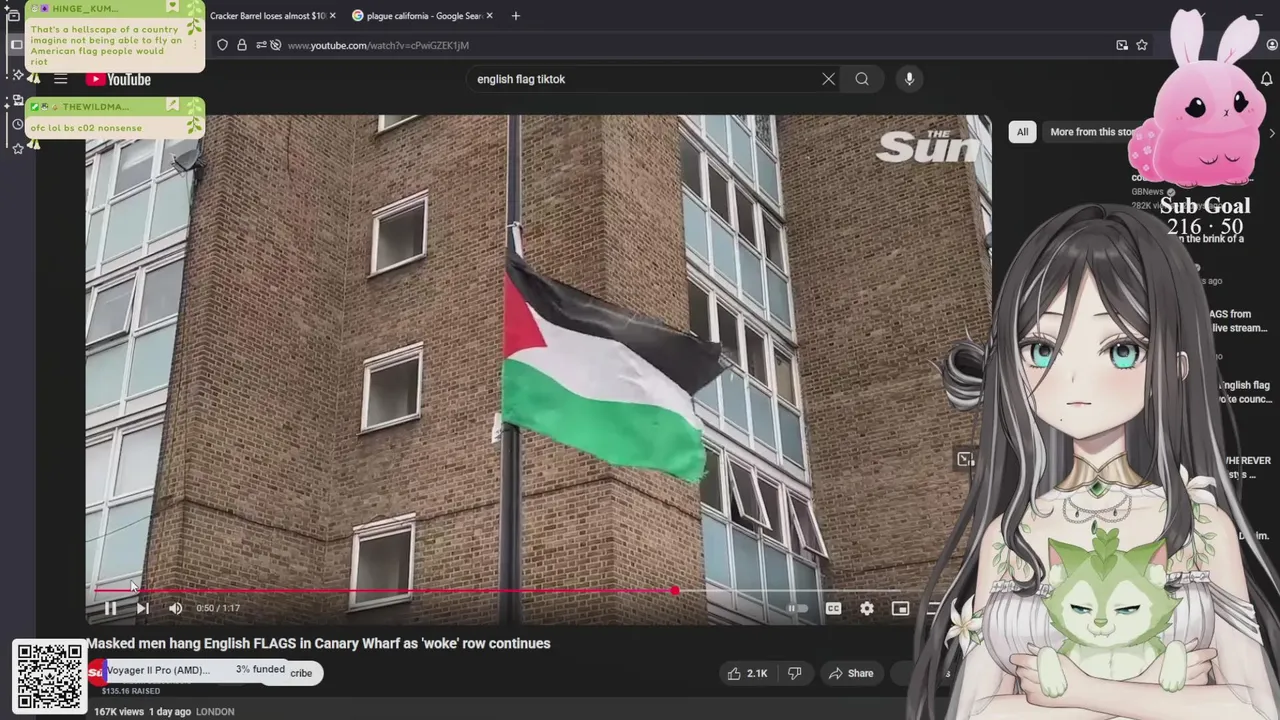Select the 'All' filter chip
The height and width of the screenshot is (720, 1280).
point(1022,132)
